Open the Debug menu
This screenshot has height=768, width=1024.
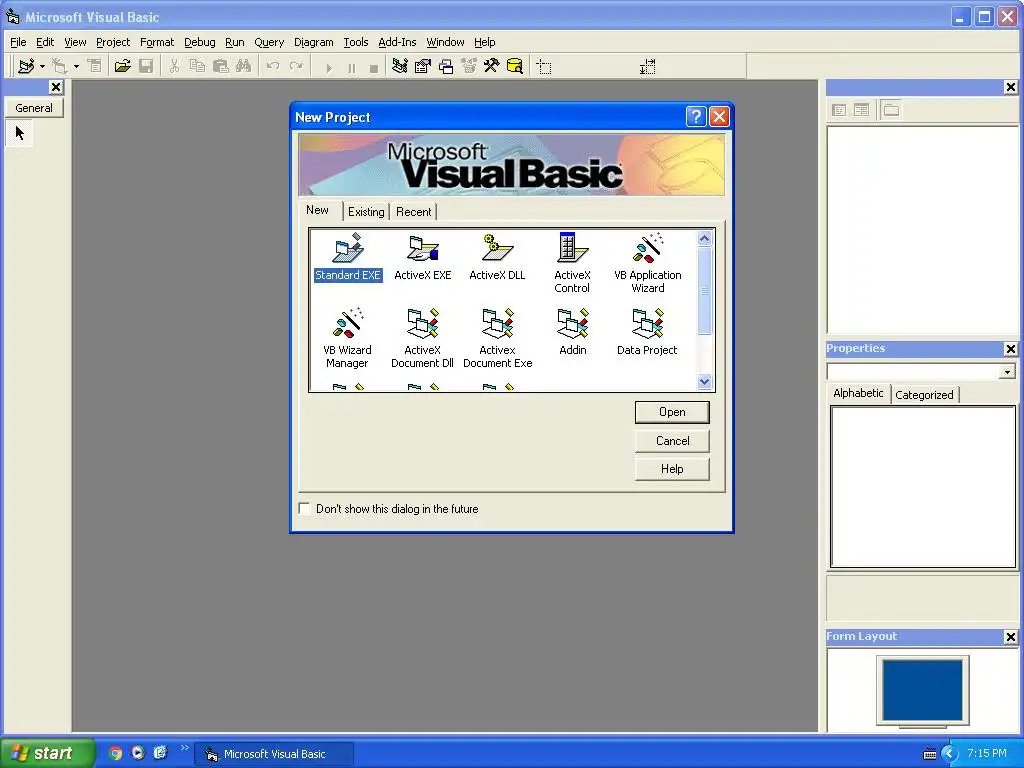tap(199, 42)
